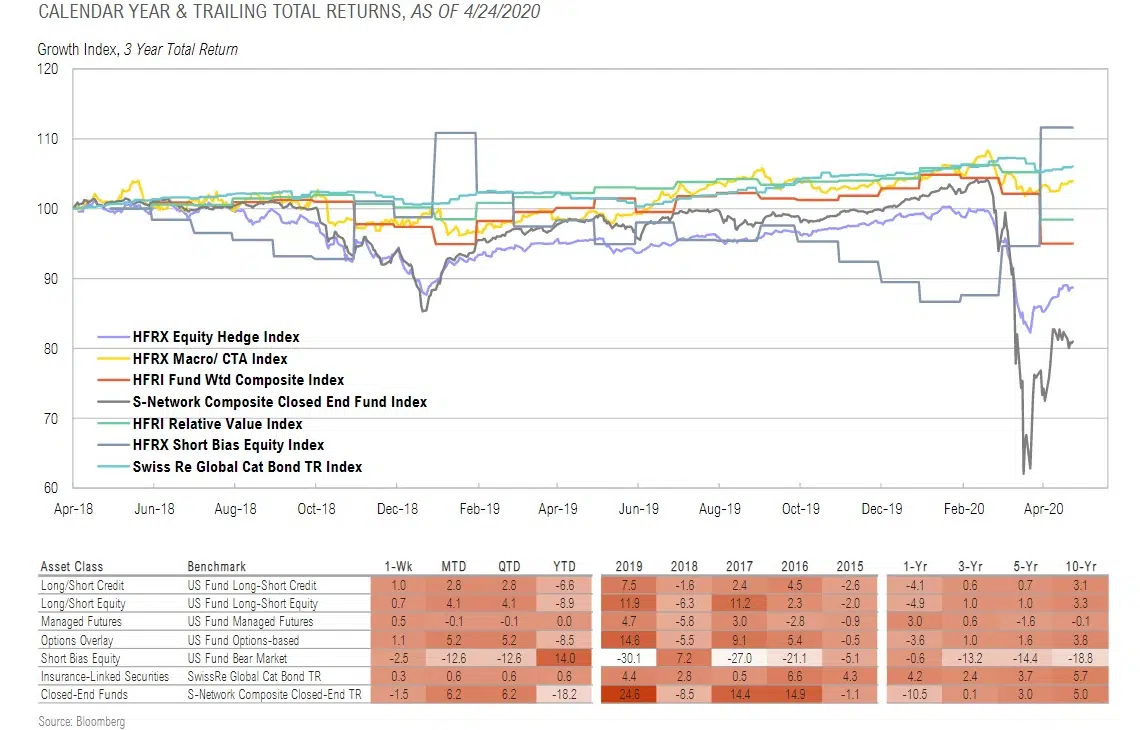
Task: Select the HFRX Short Bias Equity Index legend
Action: coord(228,445)
